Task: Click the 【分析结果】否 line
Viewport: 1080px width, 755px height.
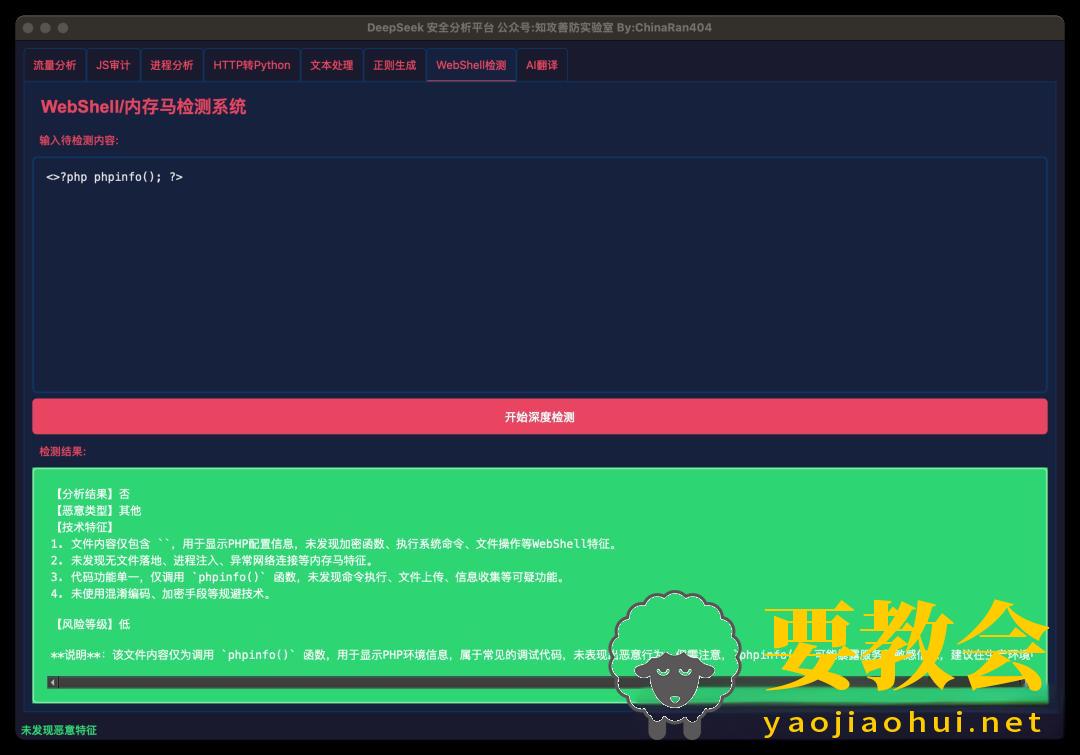Action: (x=90, y=494)
